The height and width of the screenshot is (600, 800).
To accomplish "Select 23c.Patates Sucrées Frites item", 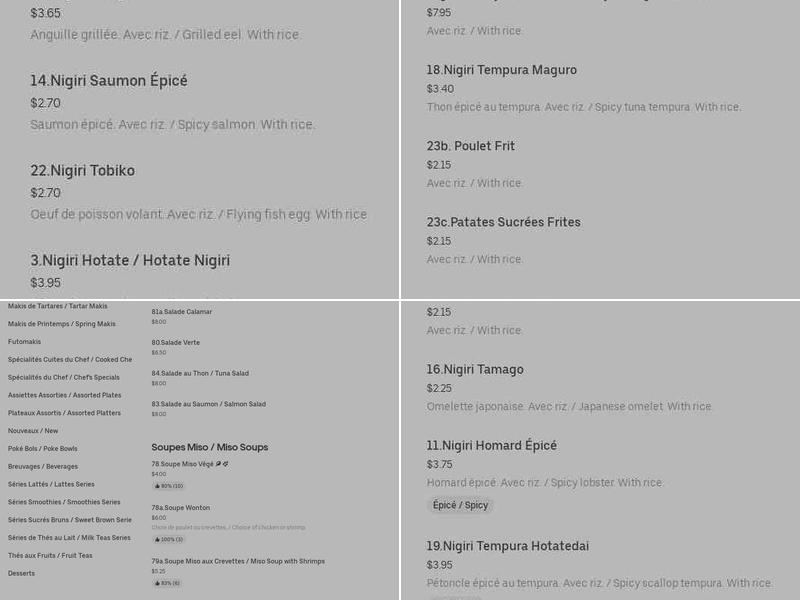I will point(504,222).
